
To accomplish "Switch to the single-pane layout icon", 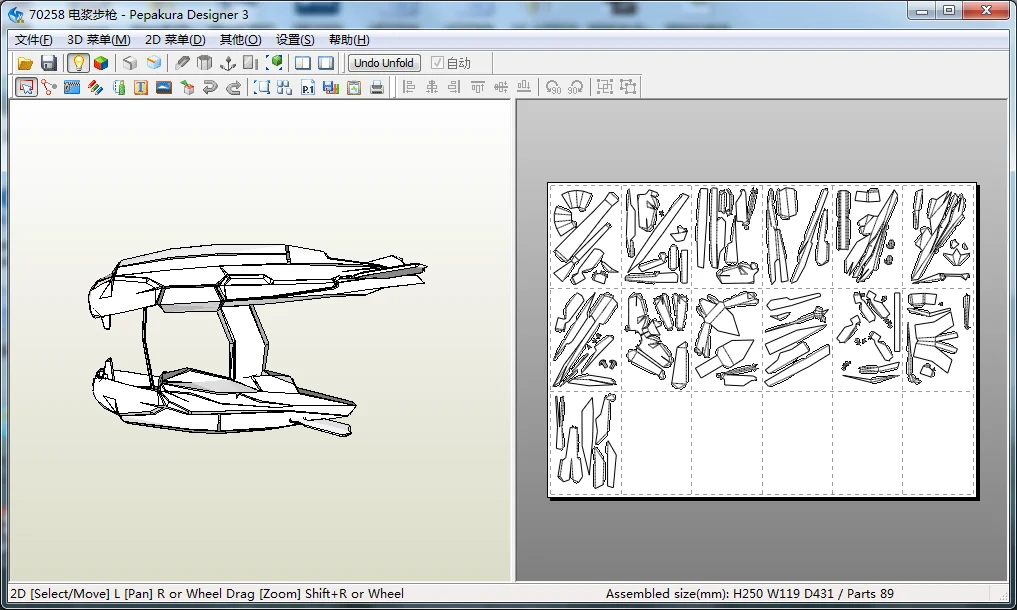I will [326, 63].
